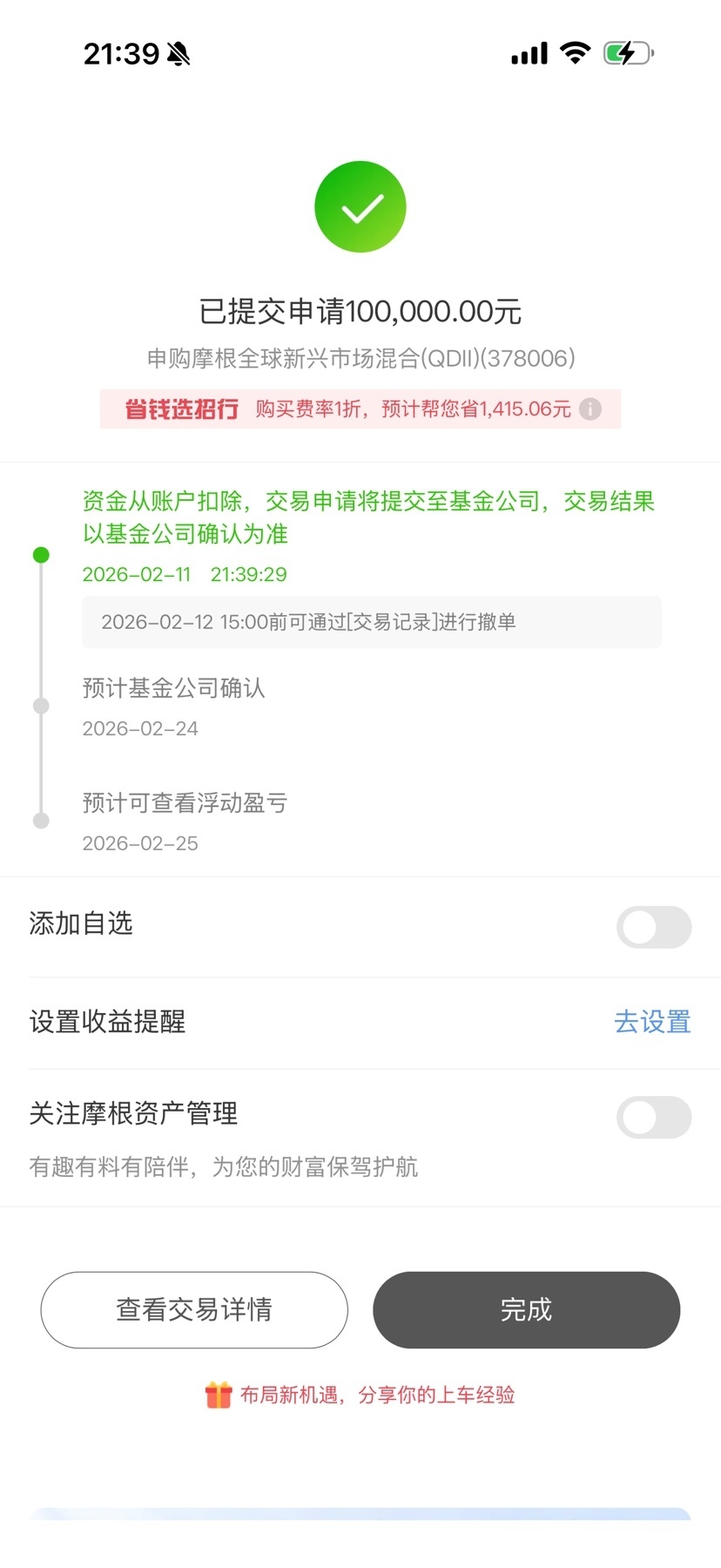The height and width of the screenshot is (1568, 721).
Task: Open the 布局新机遇 sharing link
Action: (377, 1395)
